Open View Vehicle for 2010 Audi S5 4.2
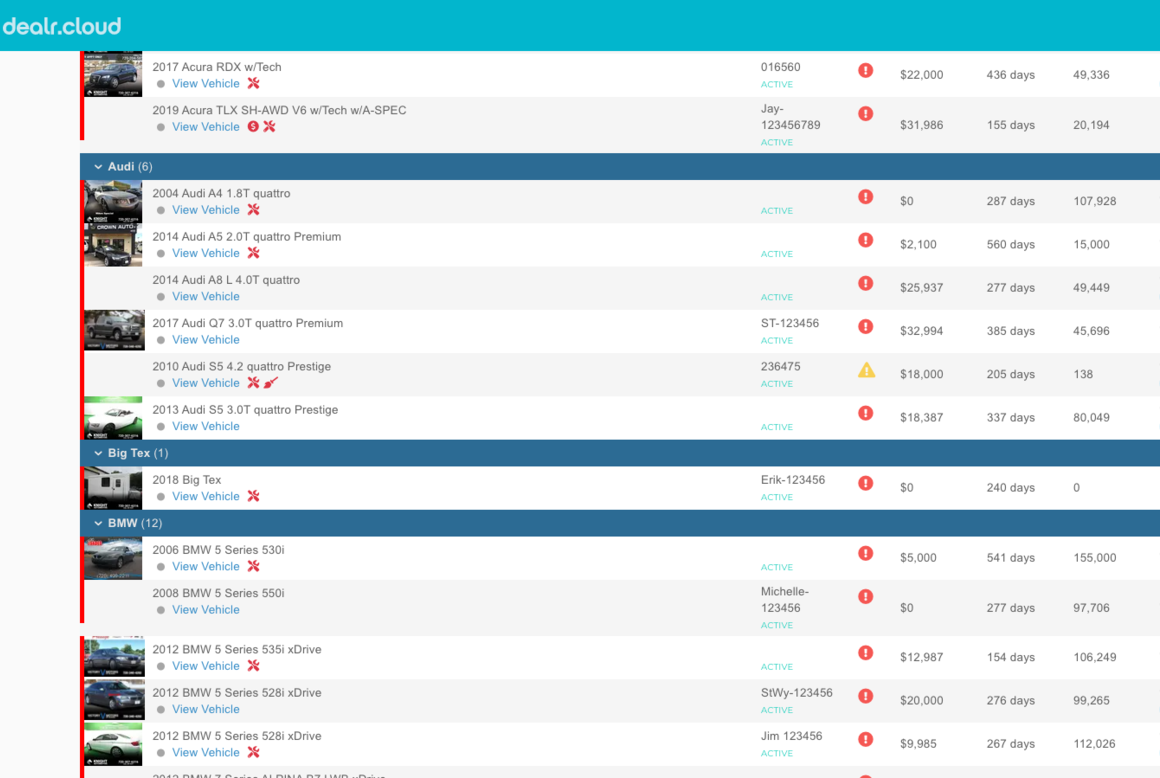The width and height of the screenshot is (1160, 778). click(x=206, y=383)
